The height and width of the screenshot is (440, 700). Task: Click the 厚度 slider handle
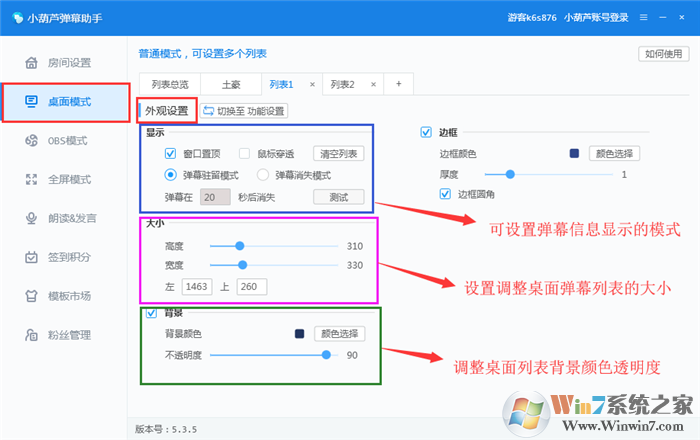510,174
